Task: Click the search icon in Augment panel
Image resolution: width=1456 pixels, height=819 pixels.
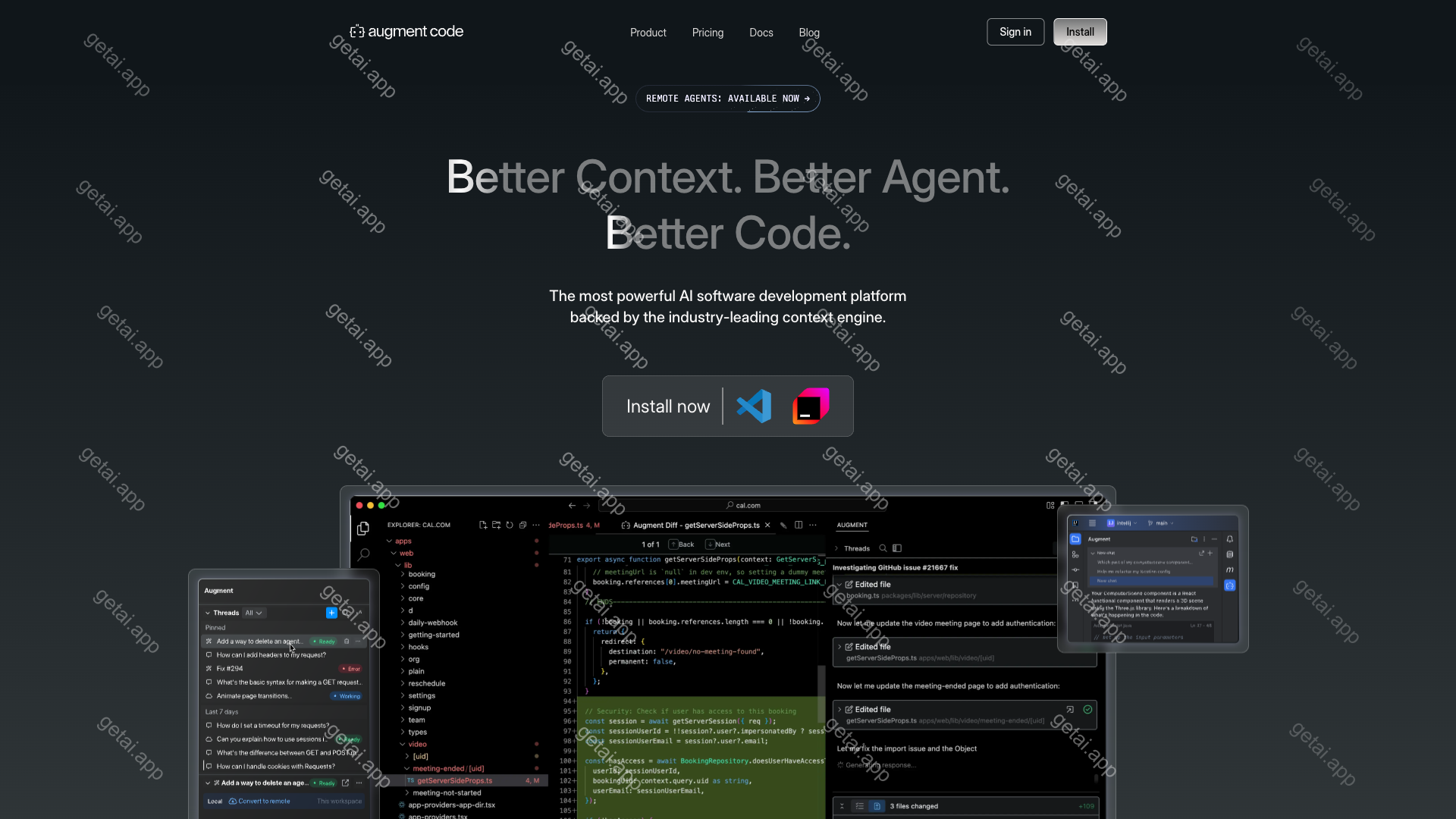Action: tap(883, 548)
